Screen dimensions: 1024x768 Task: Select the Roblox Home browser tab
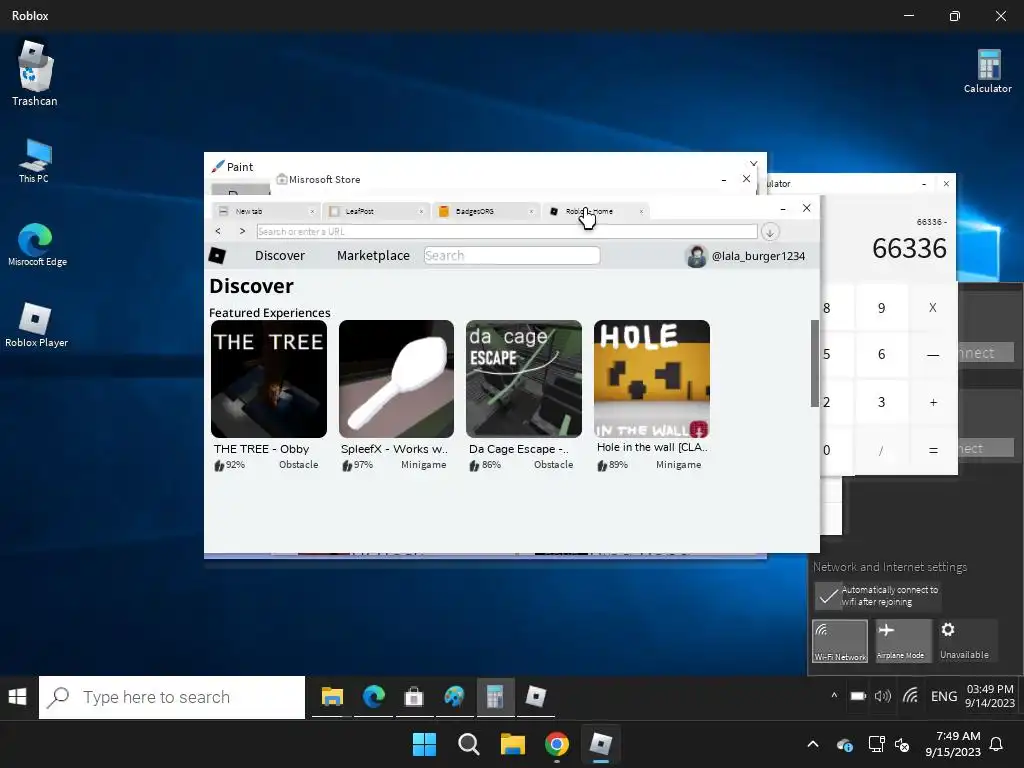click(596, 212)
